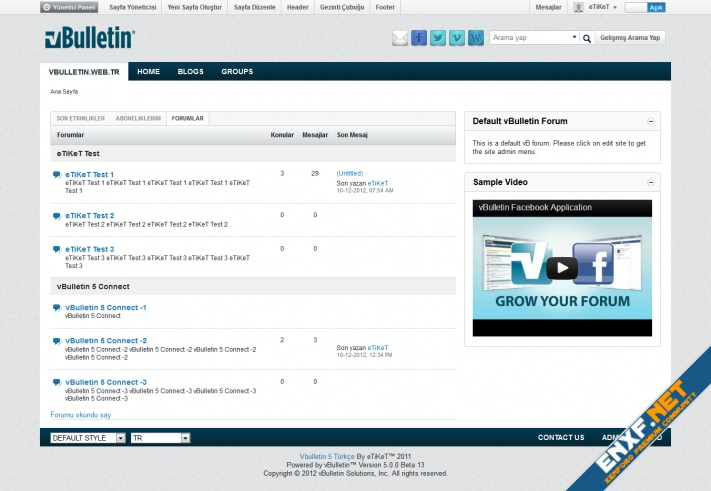Open the BLOGS navigation tab

(x=190, y=72)
